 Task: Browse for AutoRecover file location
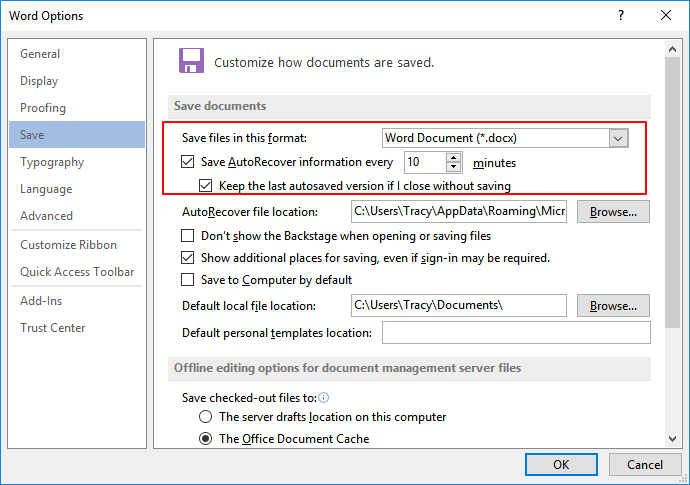(613, 212)
